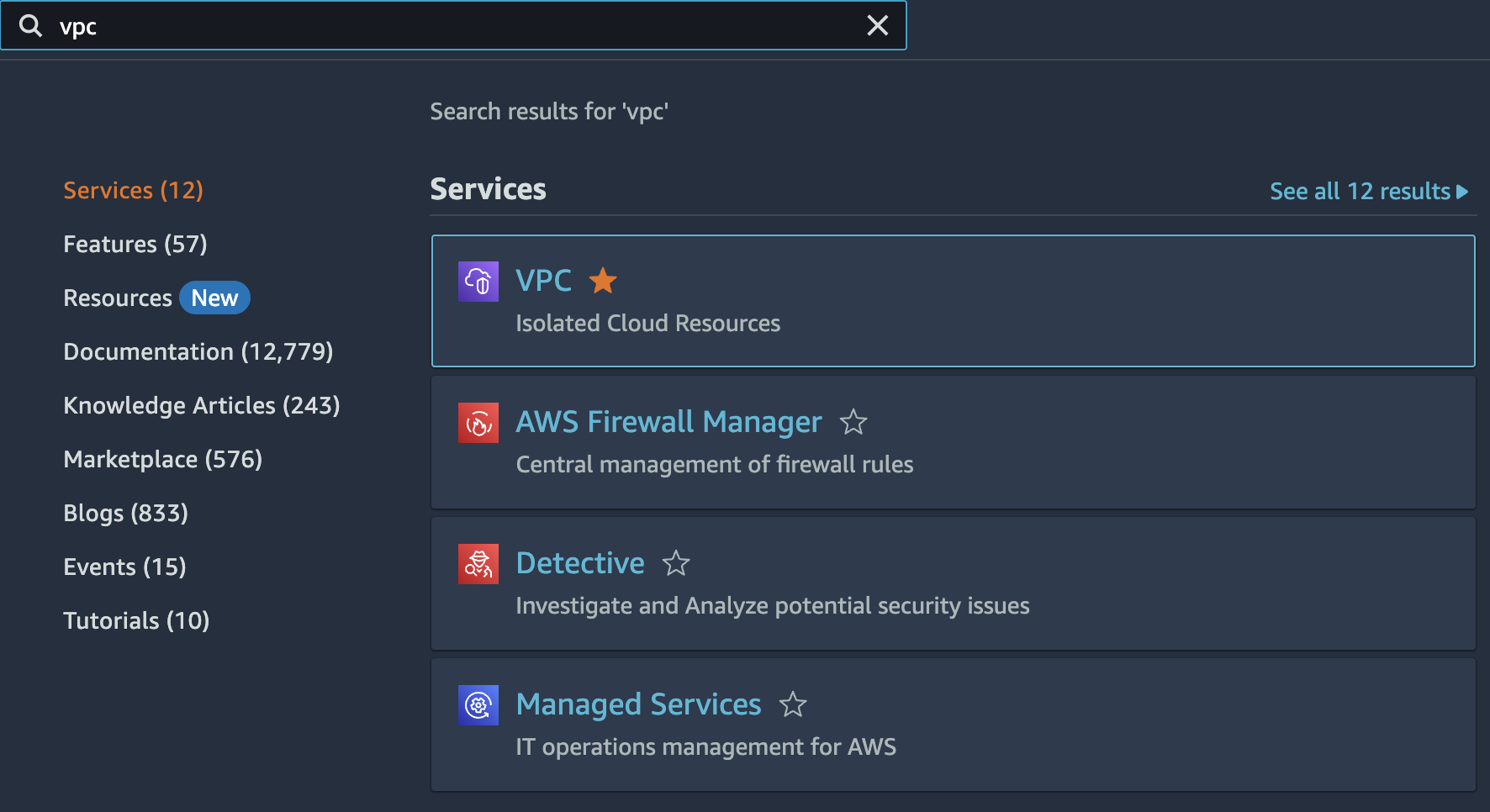Select the Resources category
This screenshot has height=812, width=1490.
[118, 298]
